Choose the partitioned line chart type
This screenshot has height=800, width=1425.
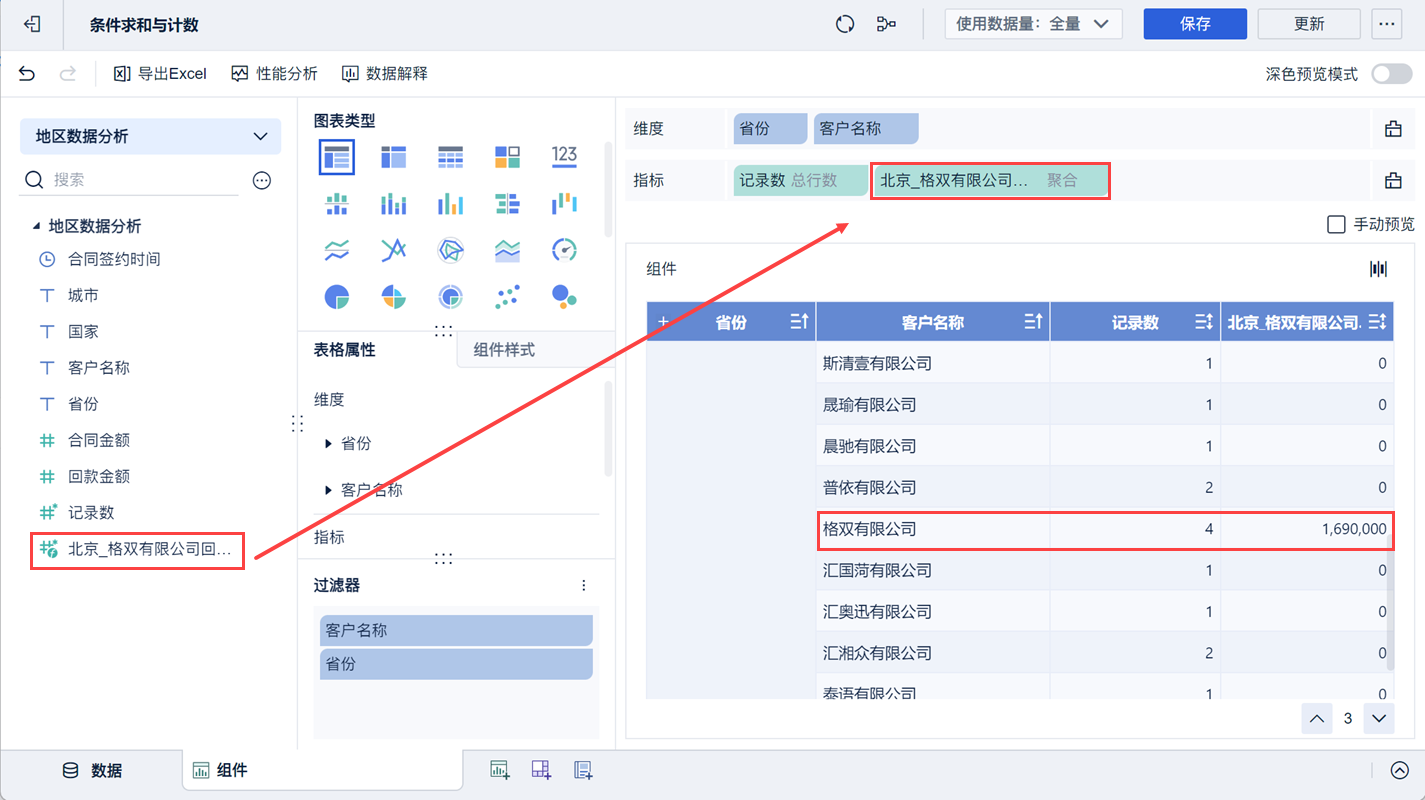coord(337,250)
